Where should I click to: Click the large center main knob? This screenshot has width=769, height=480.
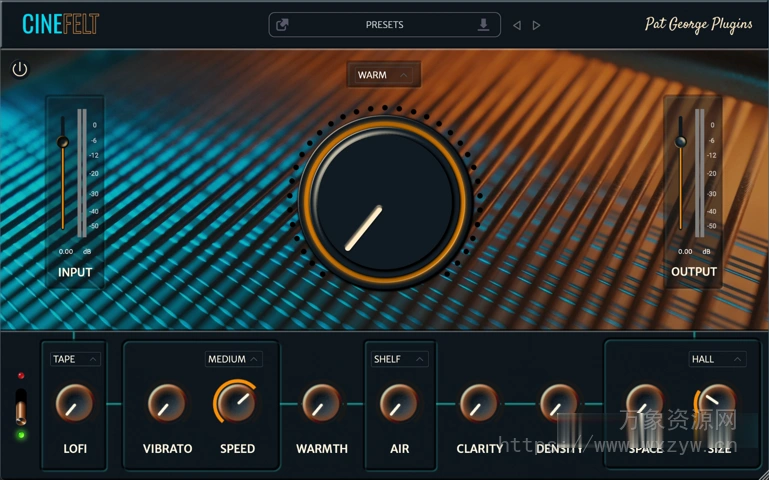[384, 202]
